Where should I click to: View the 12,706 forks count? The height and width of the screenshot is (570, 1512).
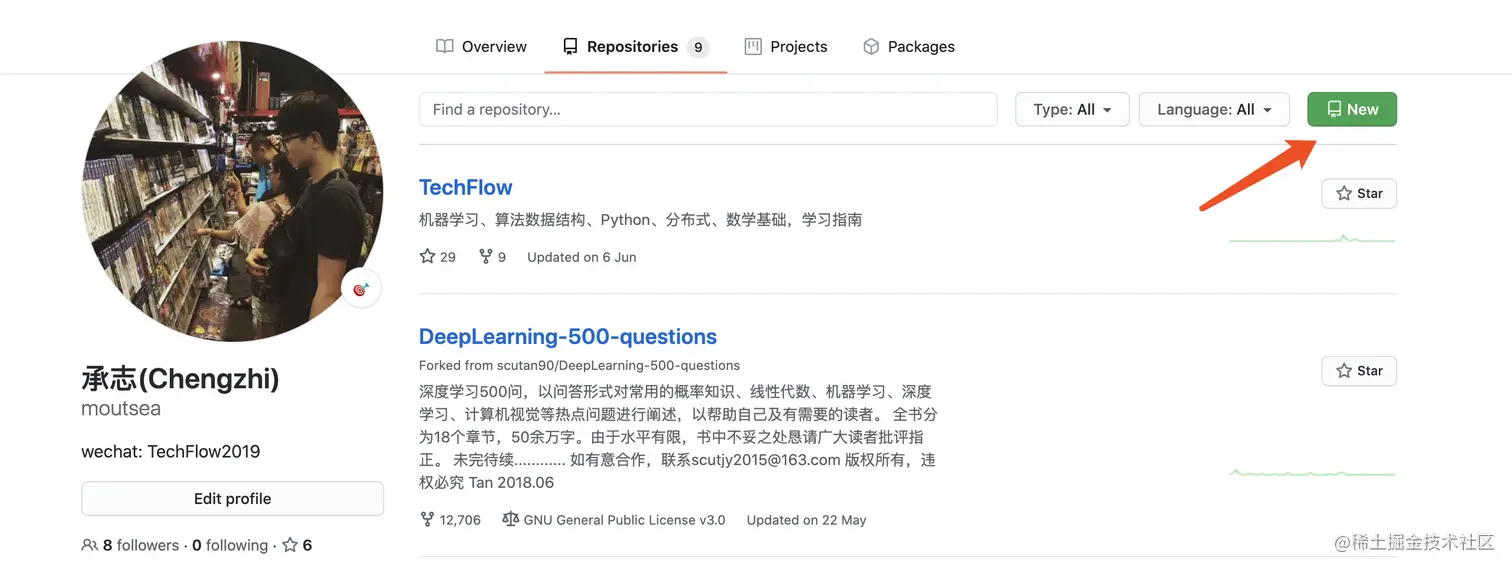pos(450,520)
